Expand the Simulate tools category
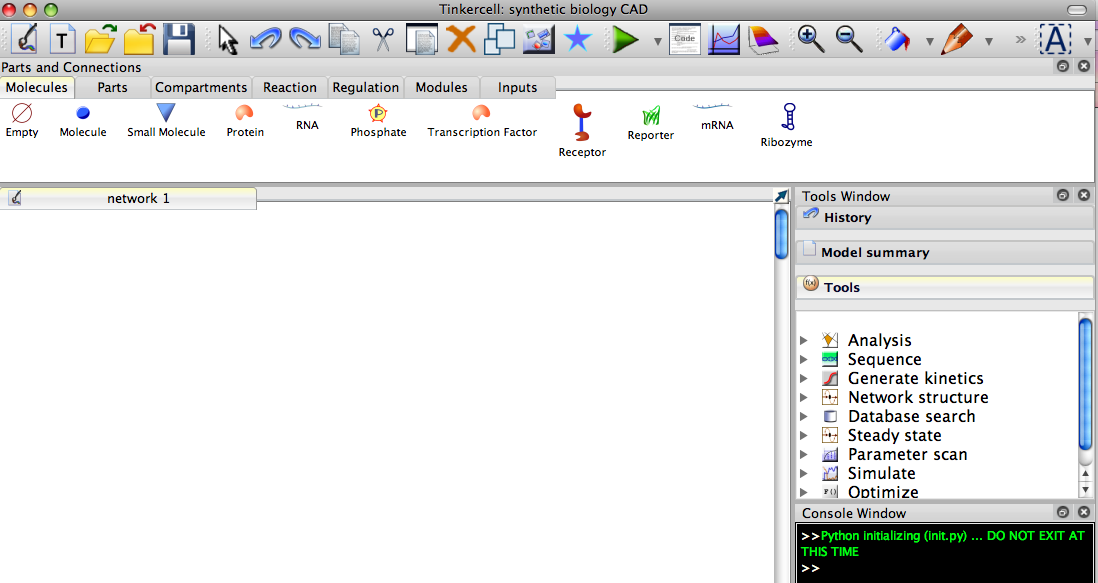This screenshot has width=1098, height=583. [804, 474]
